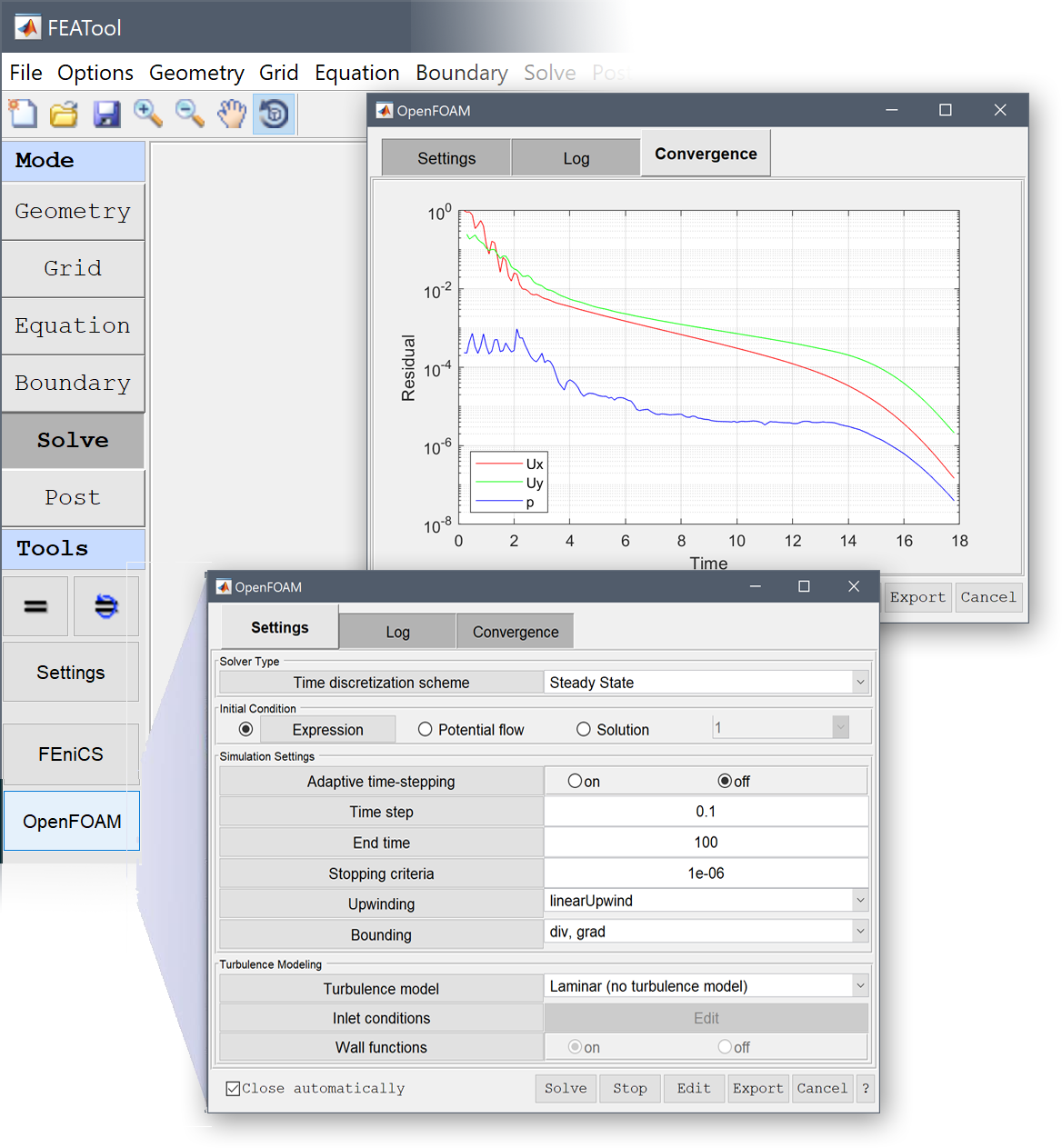Toggle the Close automatically checkbox
Screen dimensions: 1062x1148
(x=233, y=1089)
